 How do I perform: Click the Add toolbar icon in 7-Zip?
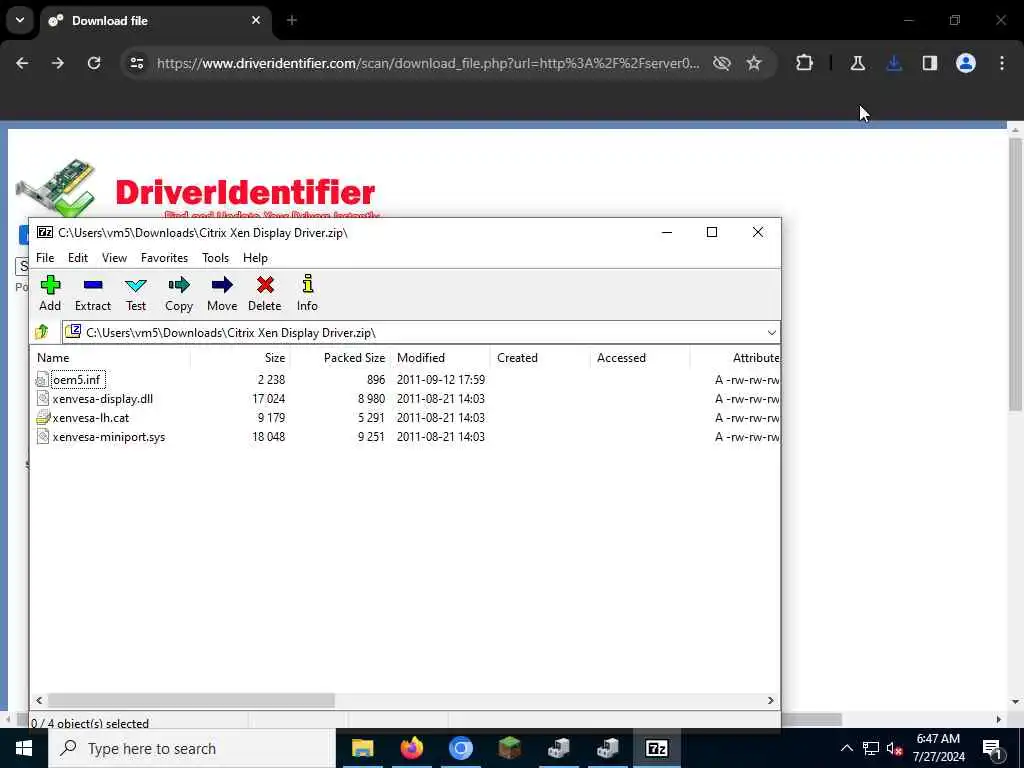pyautogui.click(x=50, y=285)
